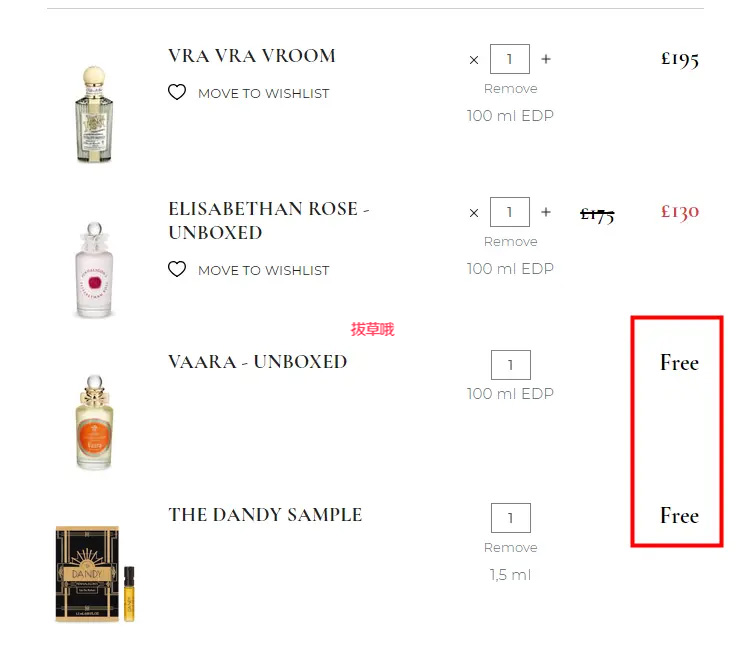Click heart icon for Elisabethan Rose
The width and height of the screenshot is (745, 658).
coord(177,269)
